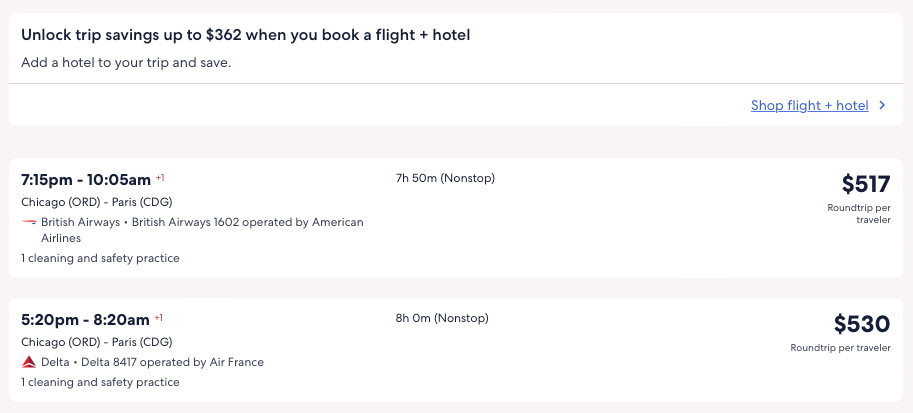Choose the $517 roundtrip fare
913x413 pixels.
(865, 184)
